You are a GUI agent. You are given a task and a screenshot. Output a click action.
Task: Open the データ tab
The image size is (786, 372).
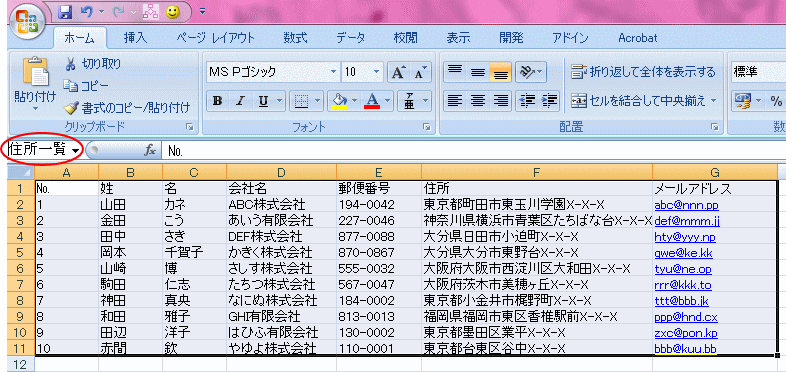[350, 38]
